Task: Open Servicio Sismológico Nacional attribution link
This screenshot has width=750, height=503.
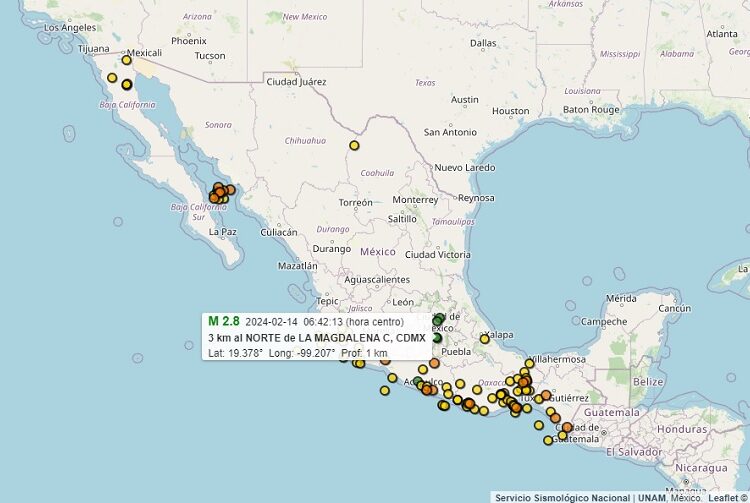Action: pyautogui.click(x=562, y=498)
